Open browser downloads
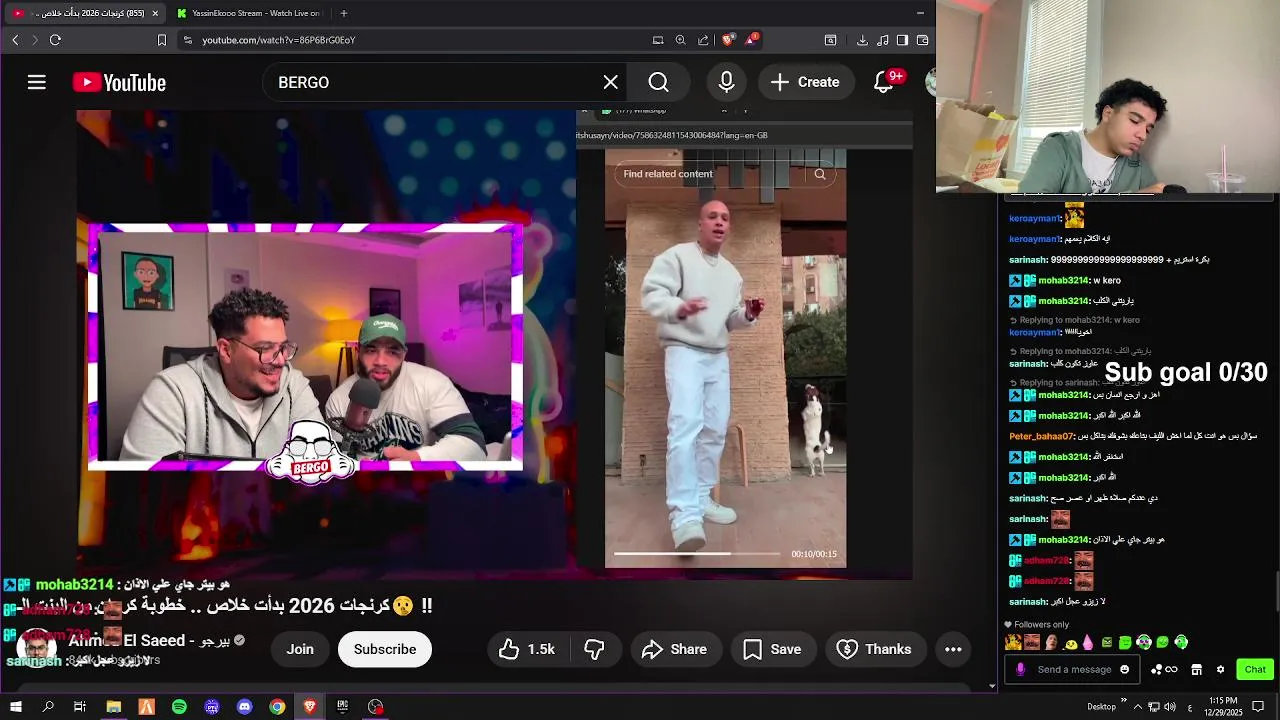Image resolution: width=1280 pixels, height=720 pixels. pyautogui.click(x=862, y=40)
